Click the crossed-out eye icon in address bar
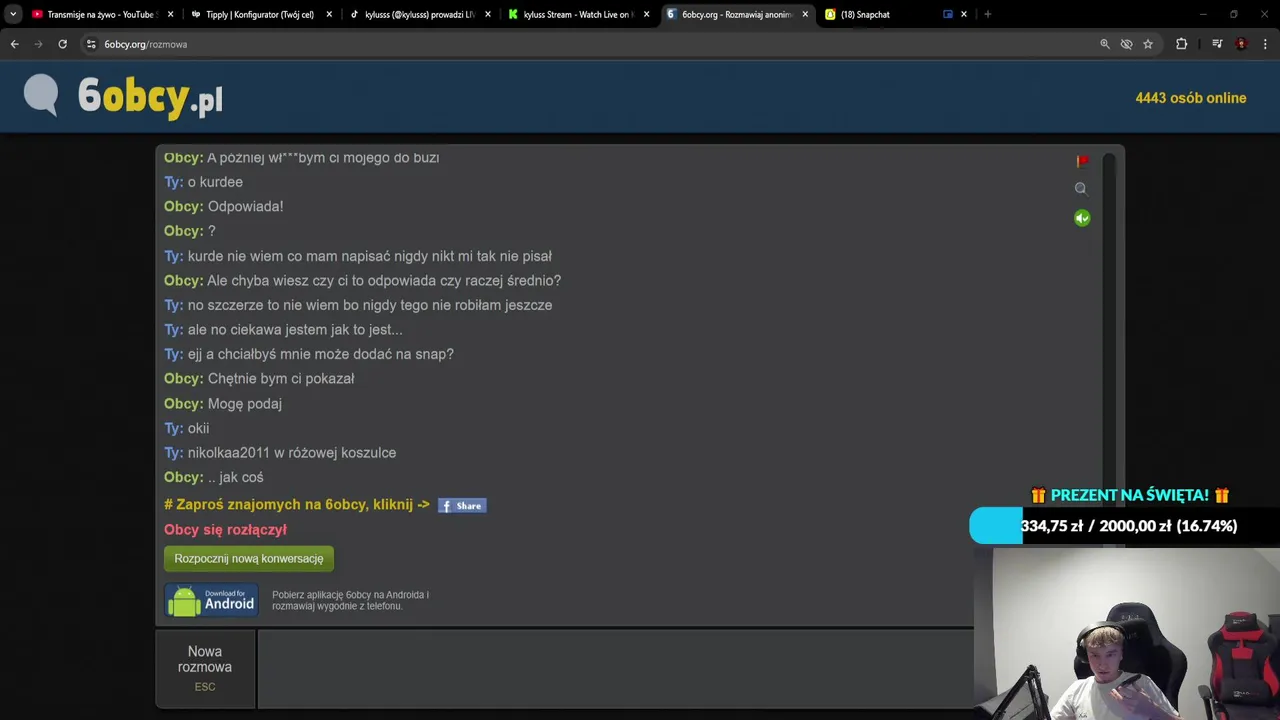The width and height of the screenshot is (1280, 720). pos(1126,44)
